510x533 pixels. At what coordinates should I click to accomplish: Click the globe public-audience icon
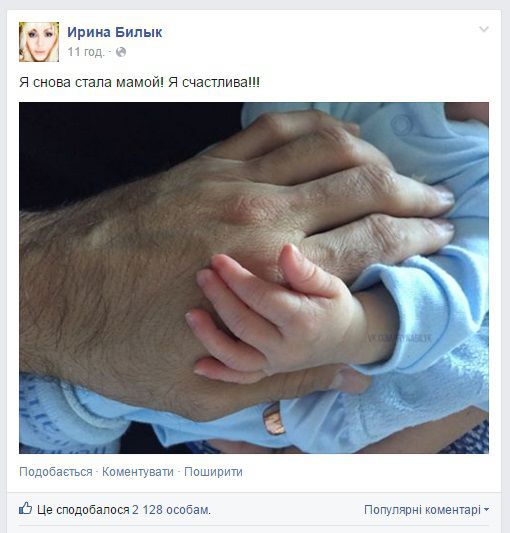point(121,52)
